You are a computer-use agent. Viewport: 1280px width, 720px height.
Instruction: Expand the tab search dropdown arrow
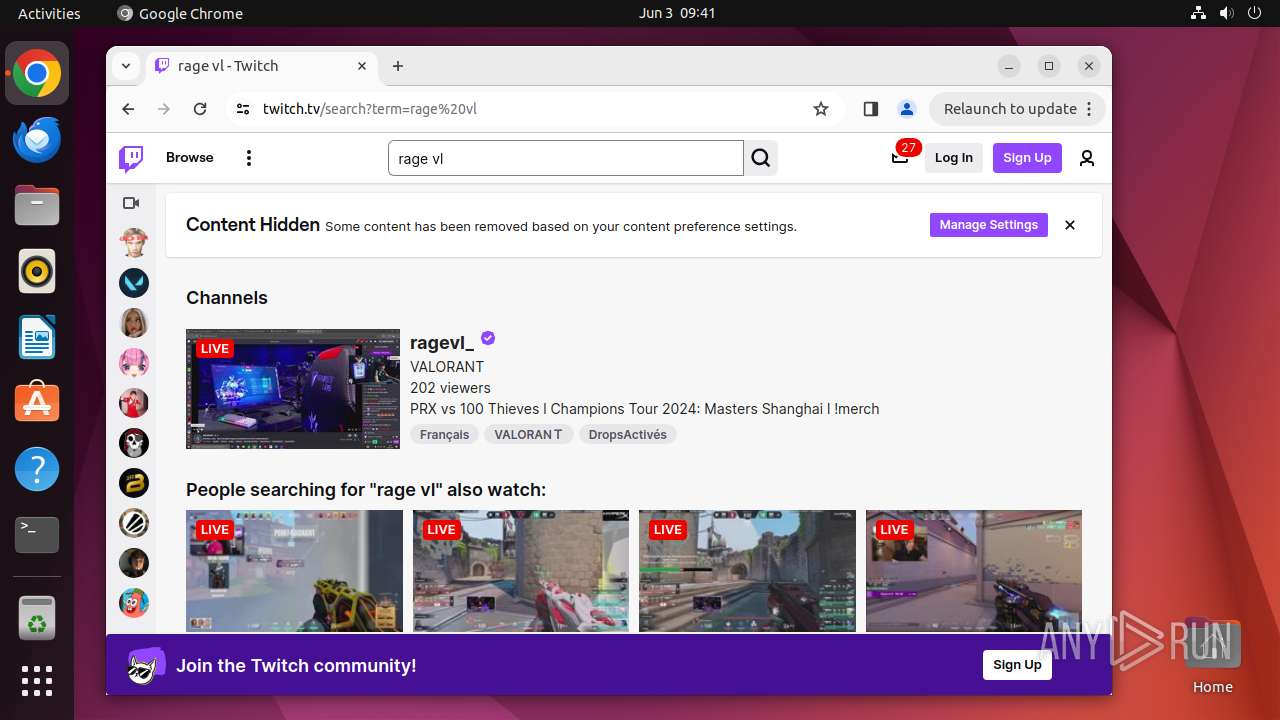[126, 66]
